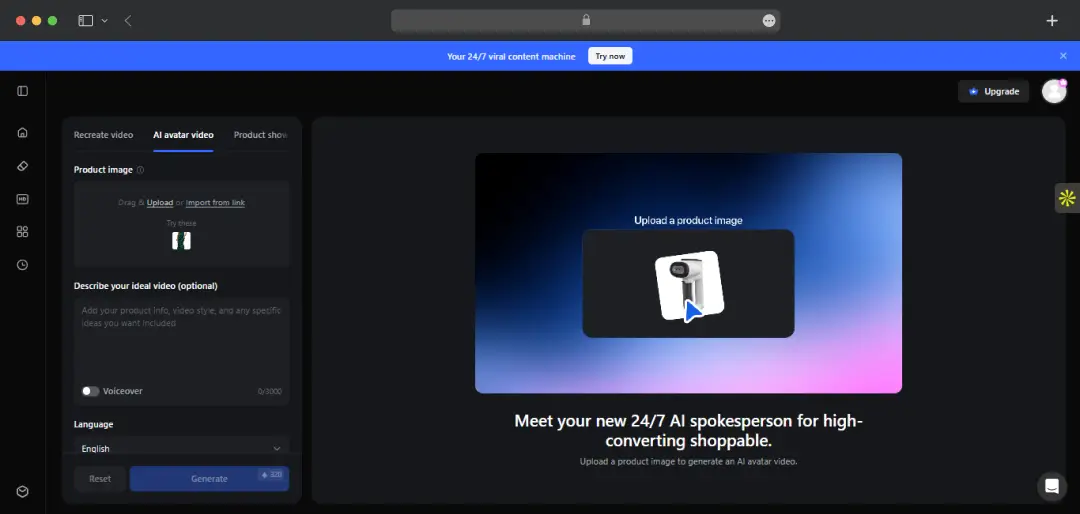
Task: Open the chat support bubble
Action: click(x=1052, y=486)
